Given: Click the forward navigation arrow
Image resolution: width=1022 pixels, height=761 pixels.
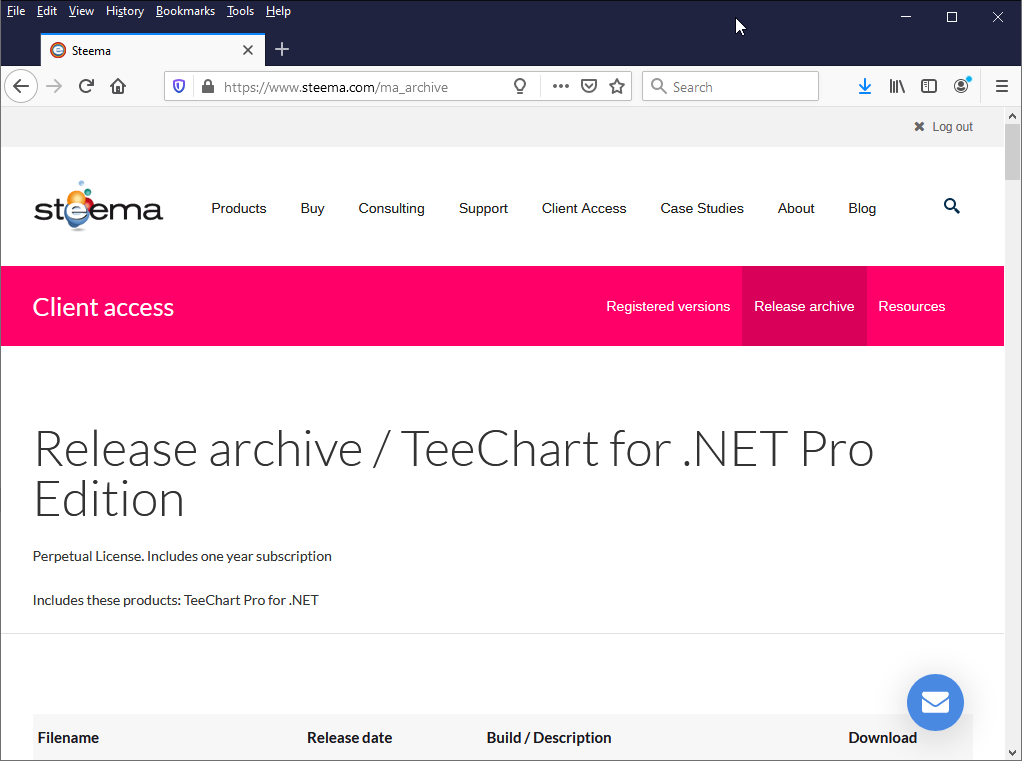Looking at the screenshot, I should tap(54, 86).
